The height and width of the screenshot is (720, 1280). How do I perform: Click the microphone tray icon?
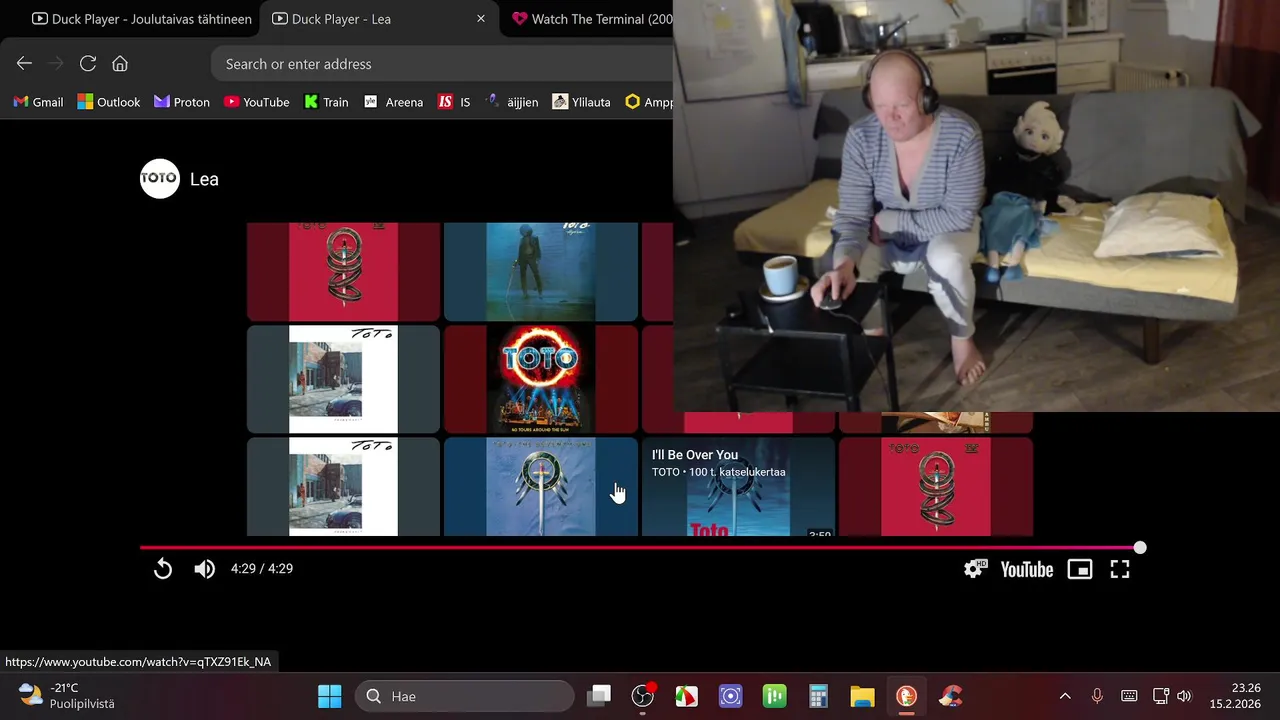pyautogui.click(x=1097, y=696)
